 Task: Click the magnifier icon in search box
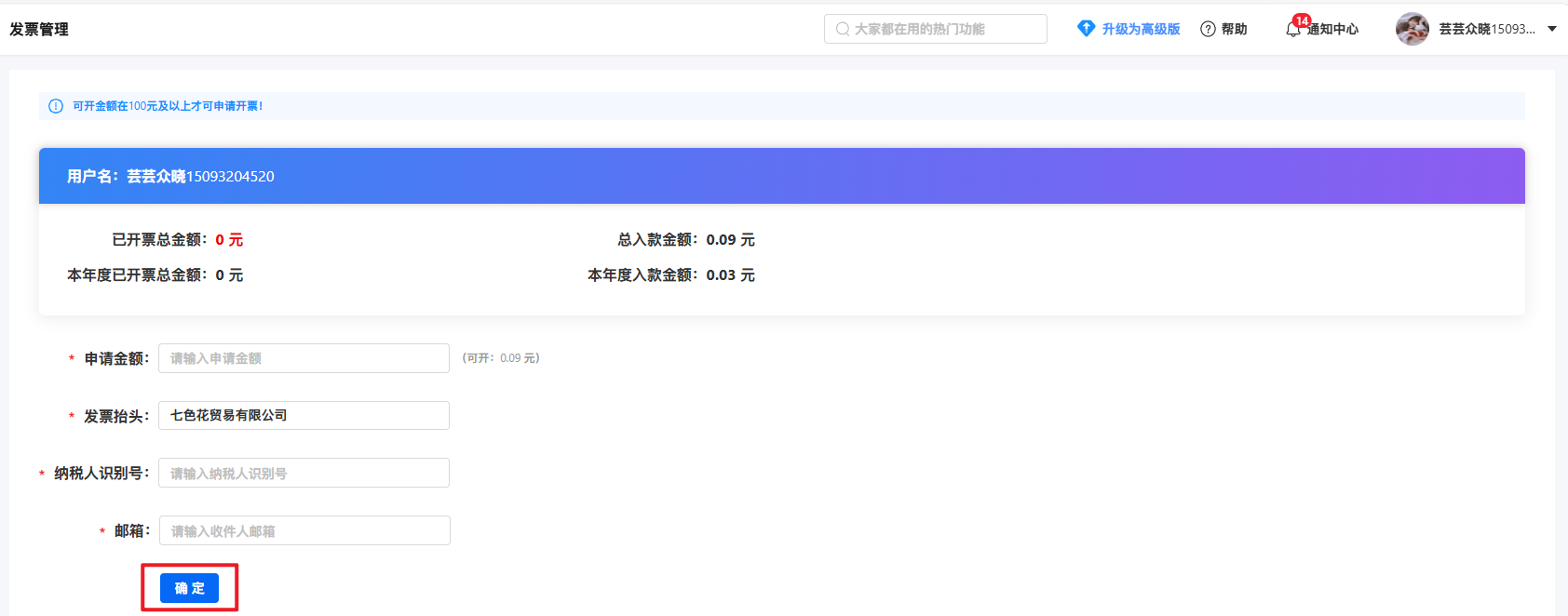(842, 29)
